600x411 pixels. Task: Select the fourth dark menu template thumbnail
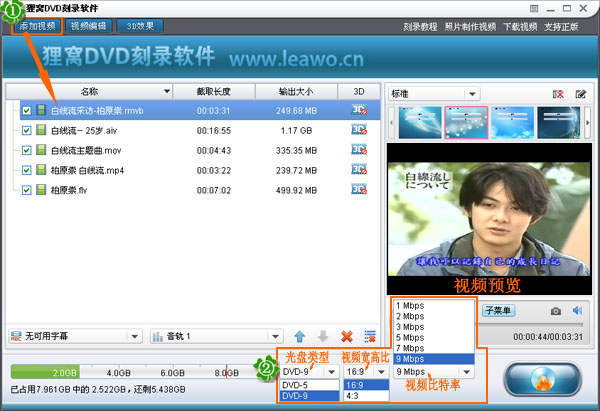(x=559, y=122)
